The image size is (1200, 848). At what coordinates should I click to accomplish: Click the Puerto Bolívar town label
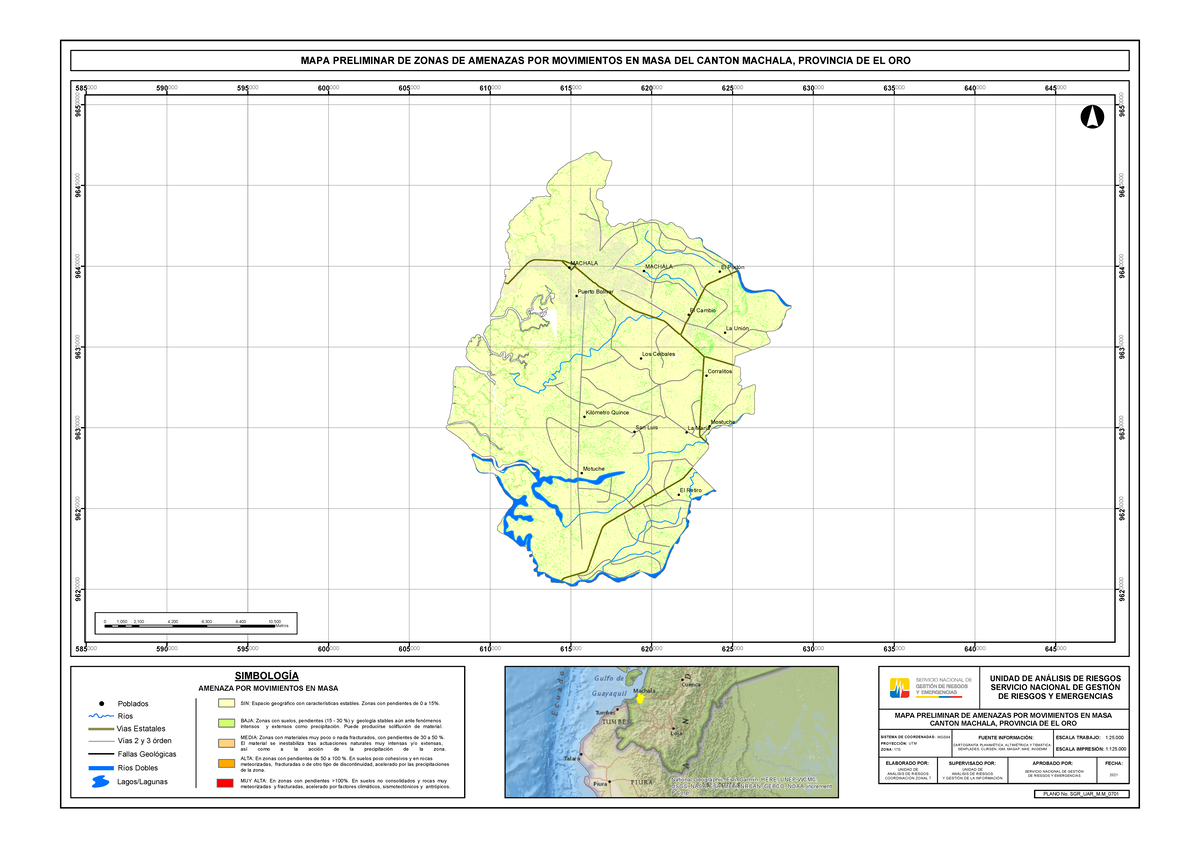(596, 292)
